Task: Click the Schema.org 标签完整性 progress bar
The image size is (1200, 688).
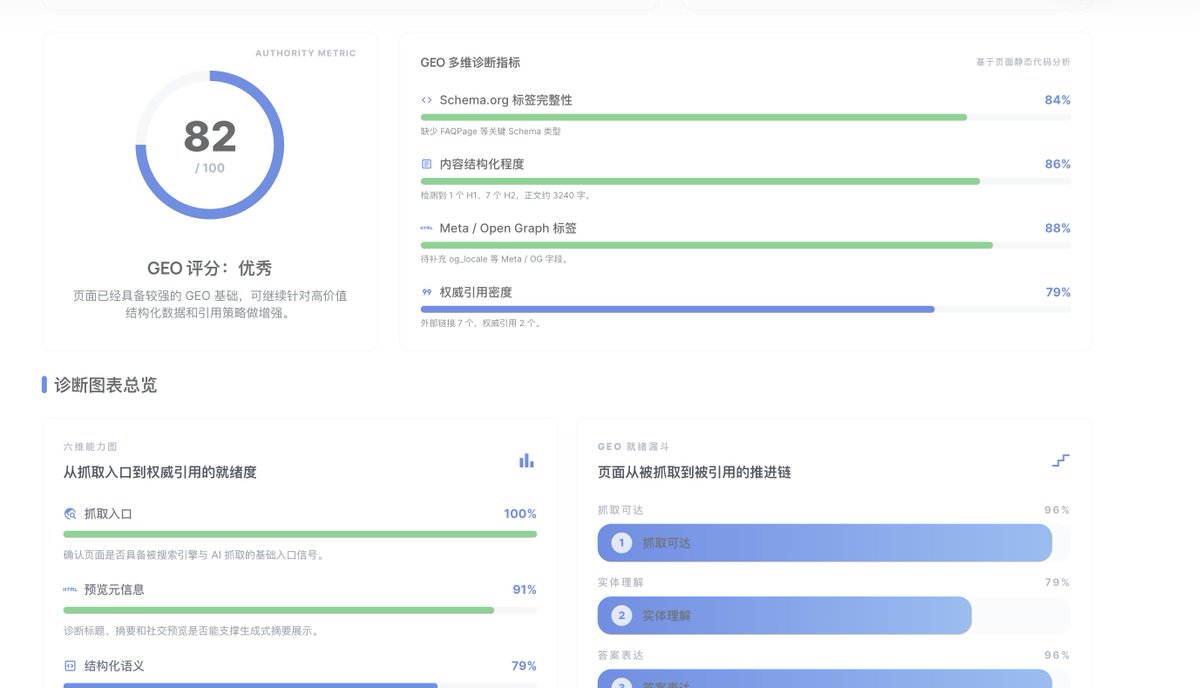Action: [x=745, y=117]
